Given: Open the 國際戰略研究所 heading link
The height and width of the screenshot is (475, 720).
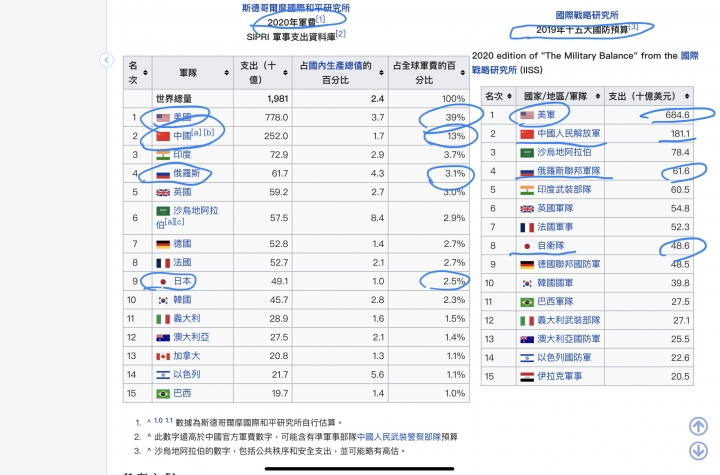Looking at the screenshot, I should tap(587, 15).
